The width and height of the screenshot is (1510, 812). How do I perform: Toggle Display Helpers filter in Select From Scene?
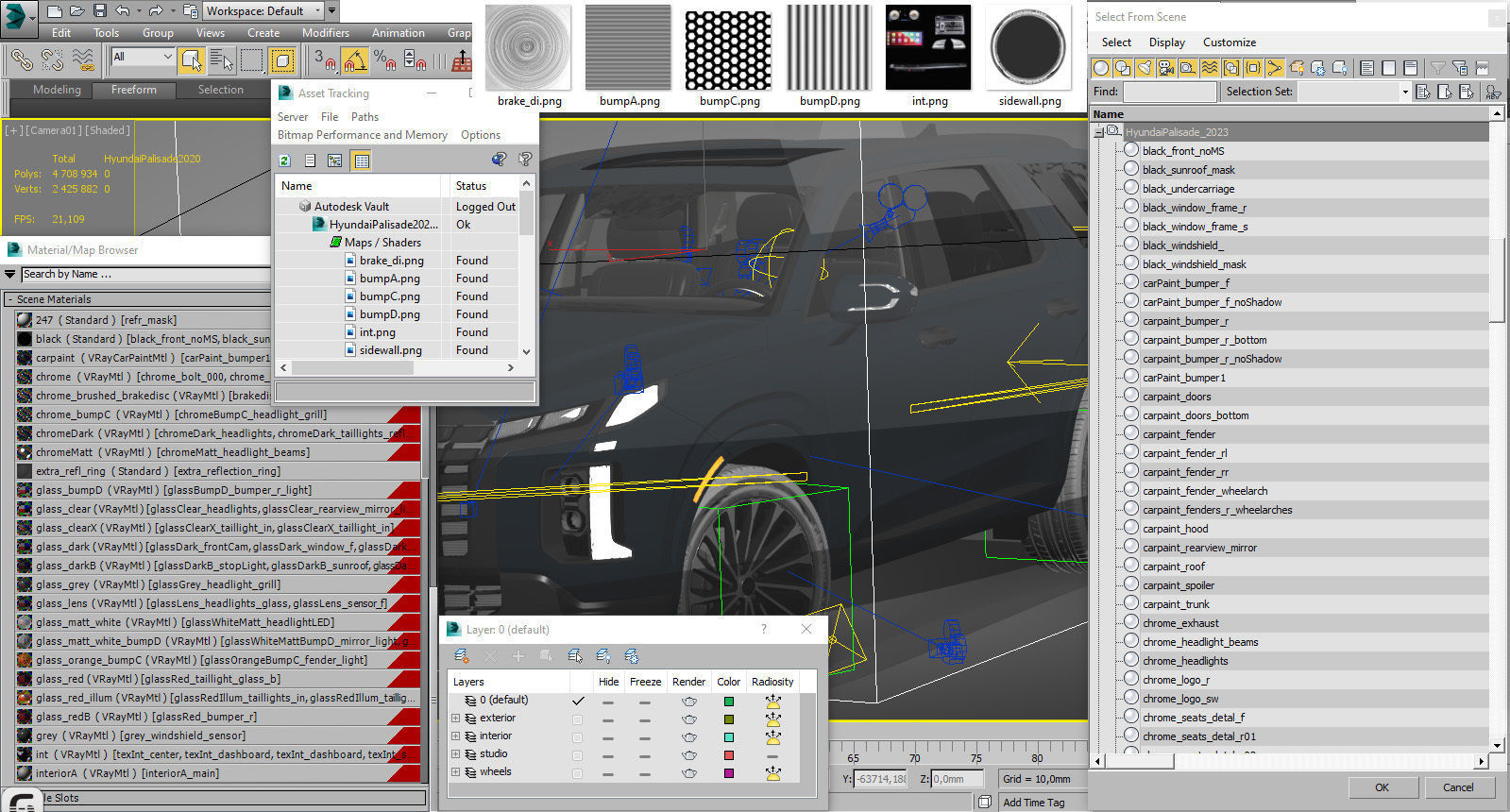1188,68
